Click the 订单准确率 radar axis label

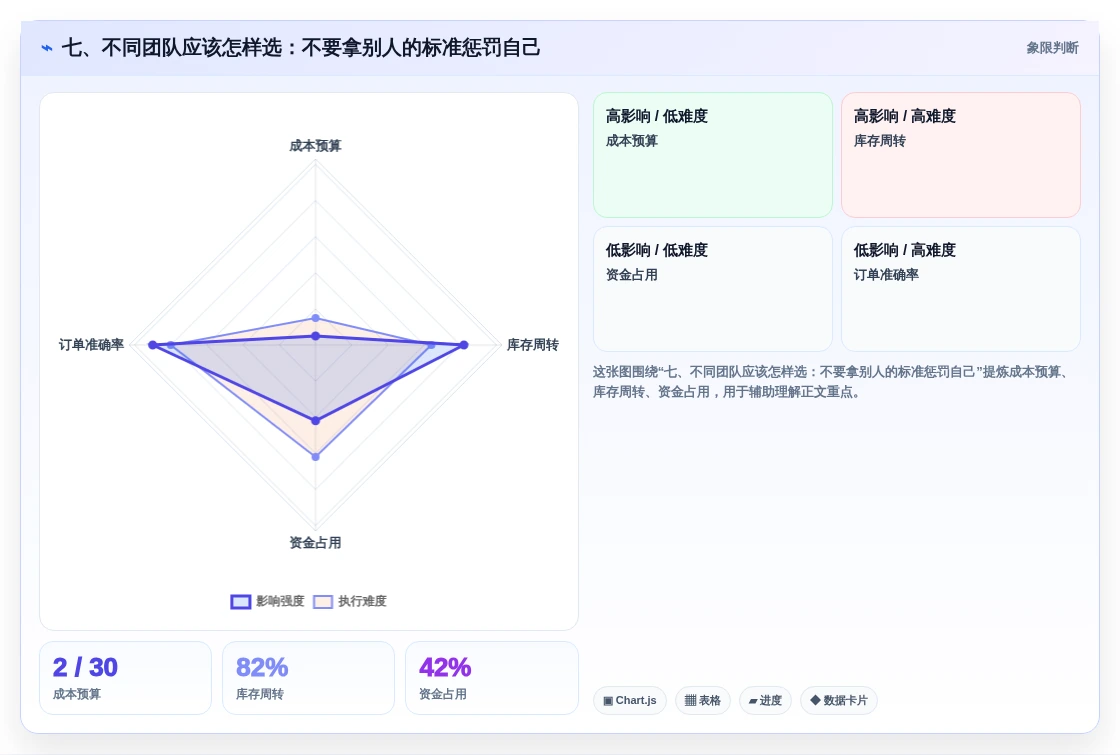tap(91, 345)
